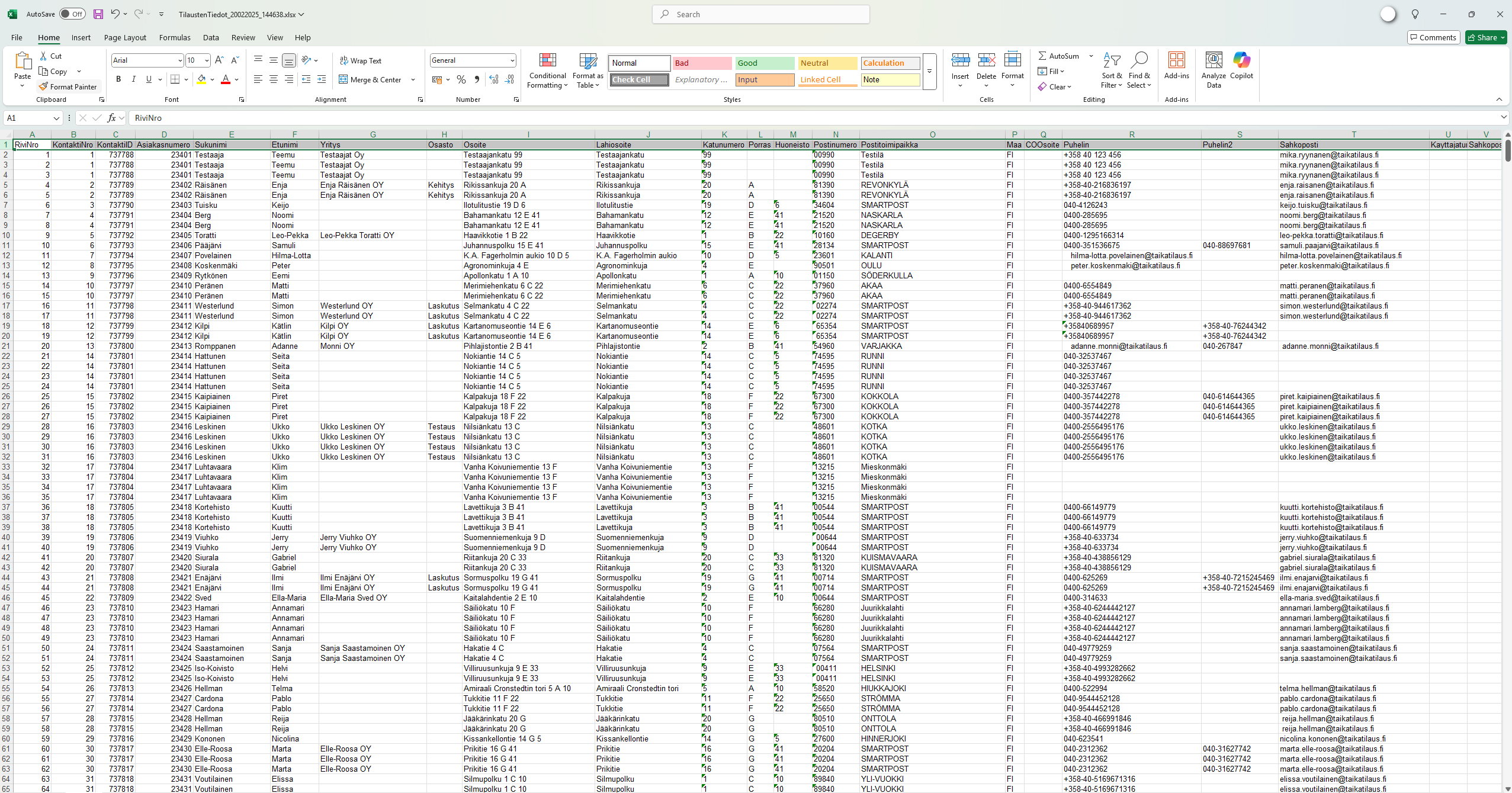Click the Merge & Center icon
Viewport: 1512px width, 793px height.
(x=344, y=79)
